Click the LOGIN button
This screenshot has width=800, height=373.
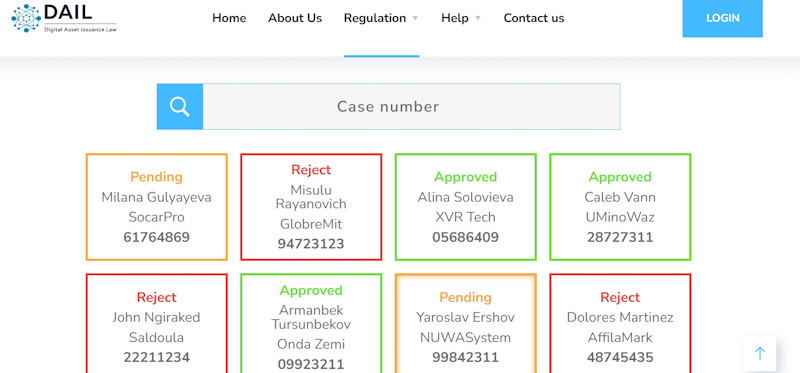(722, 18)
